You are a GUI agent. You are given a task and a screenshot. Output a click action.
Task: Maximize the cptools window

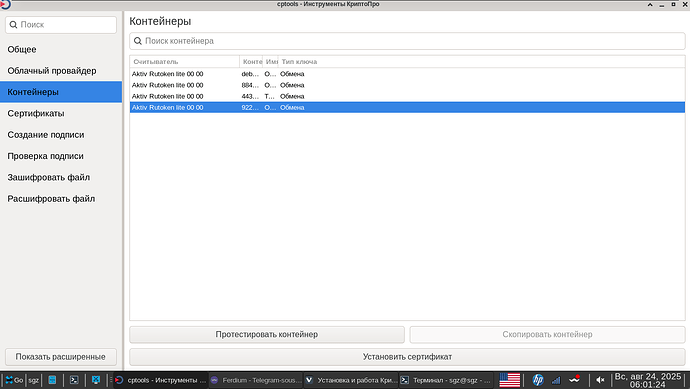[x=673, y=4]
